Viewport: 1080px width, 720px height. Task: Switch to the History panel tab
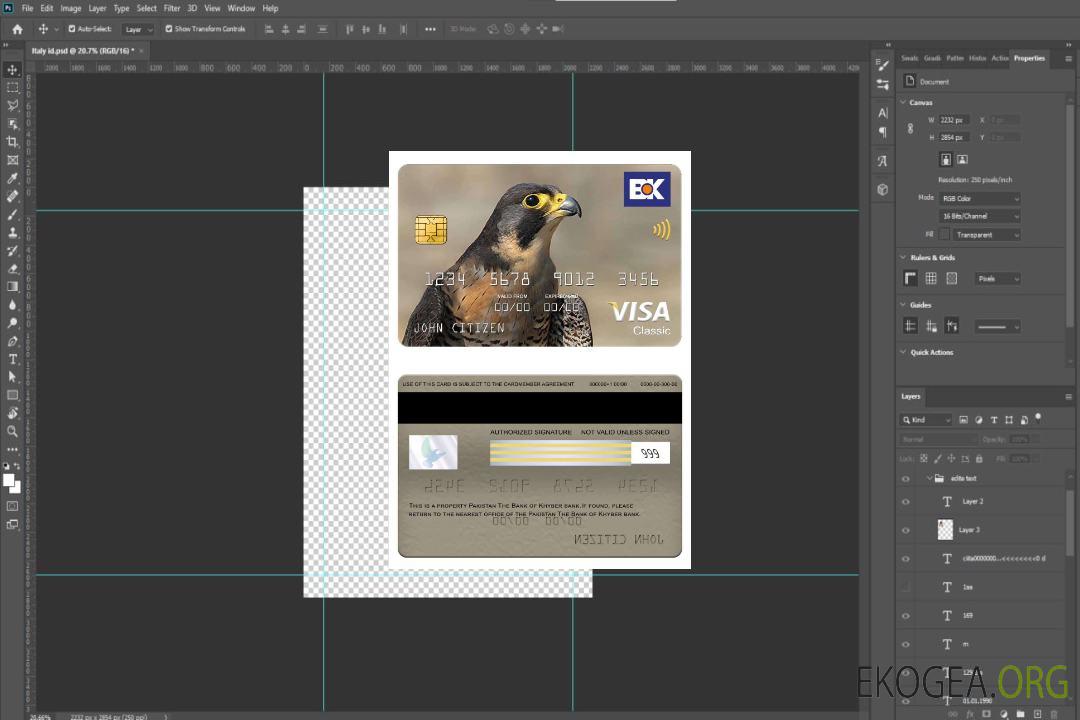[x=977, y=58]
